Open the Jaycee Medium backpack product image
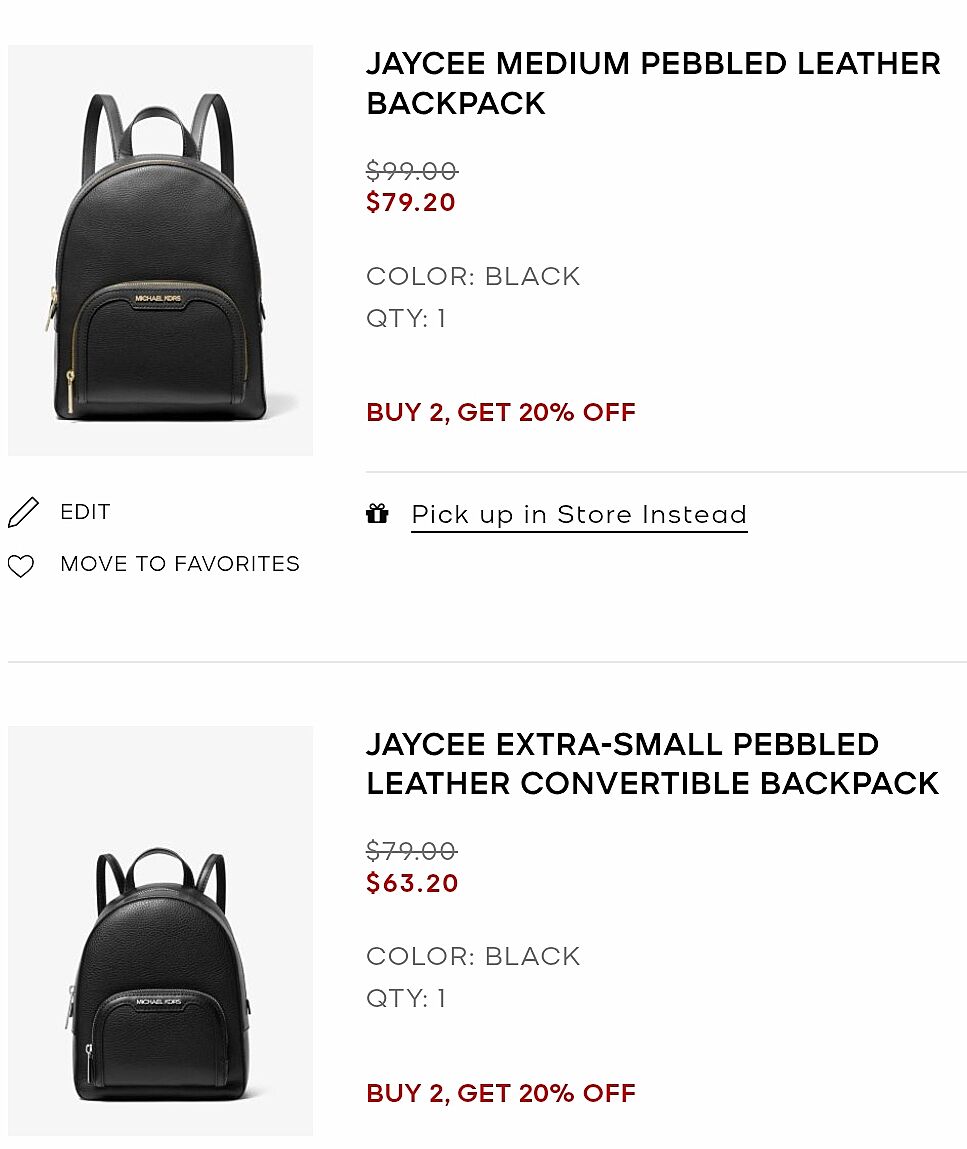Screen dimensions: 967x1149 [x=160, y=251]
